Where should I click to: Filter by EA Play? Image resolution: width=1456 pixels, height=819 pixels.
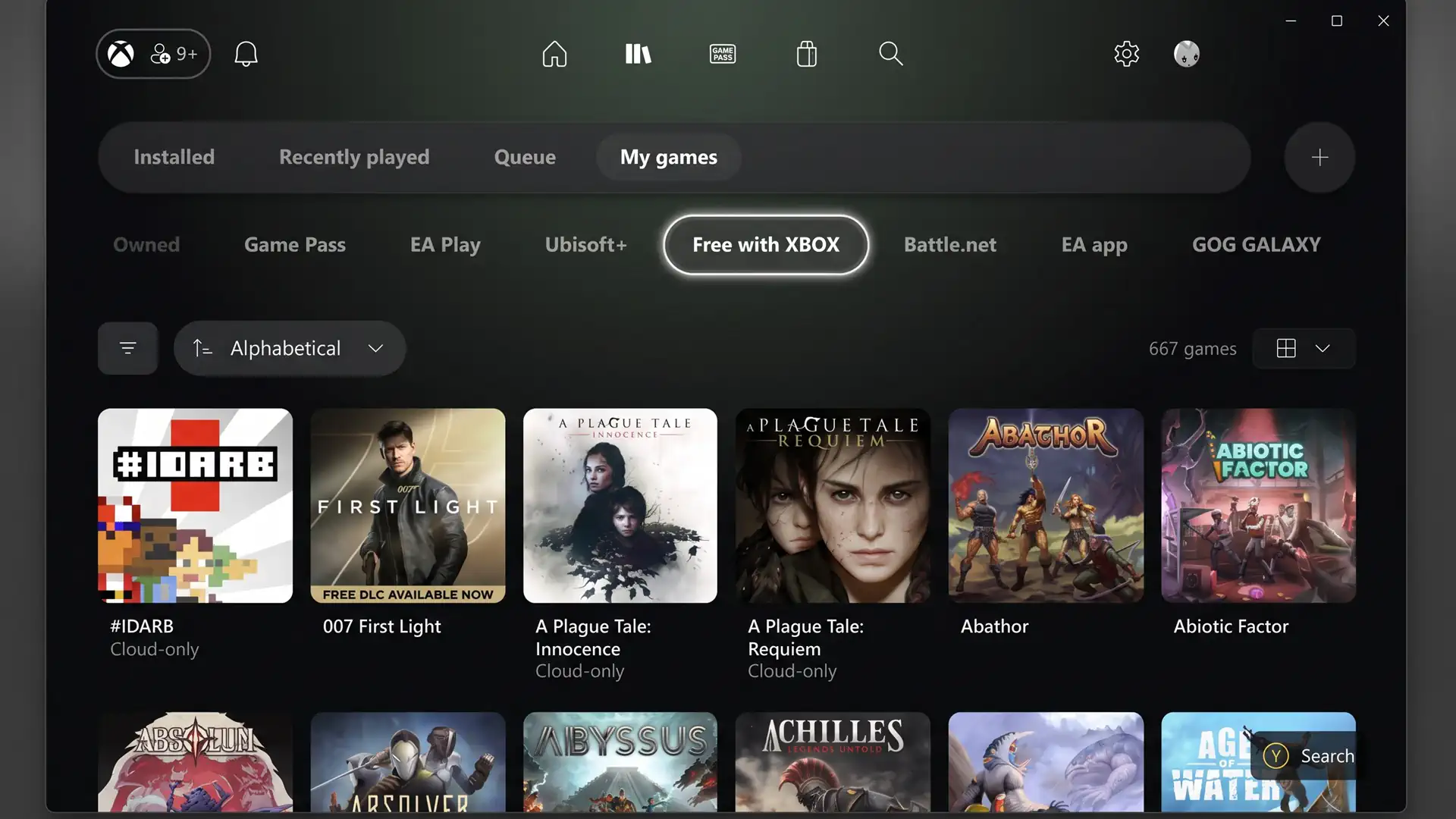[445, 244]
